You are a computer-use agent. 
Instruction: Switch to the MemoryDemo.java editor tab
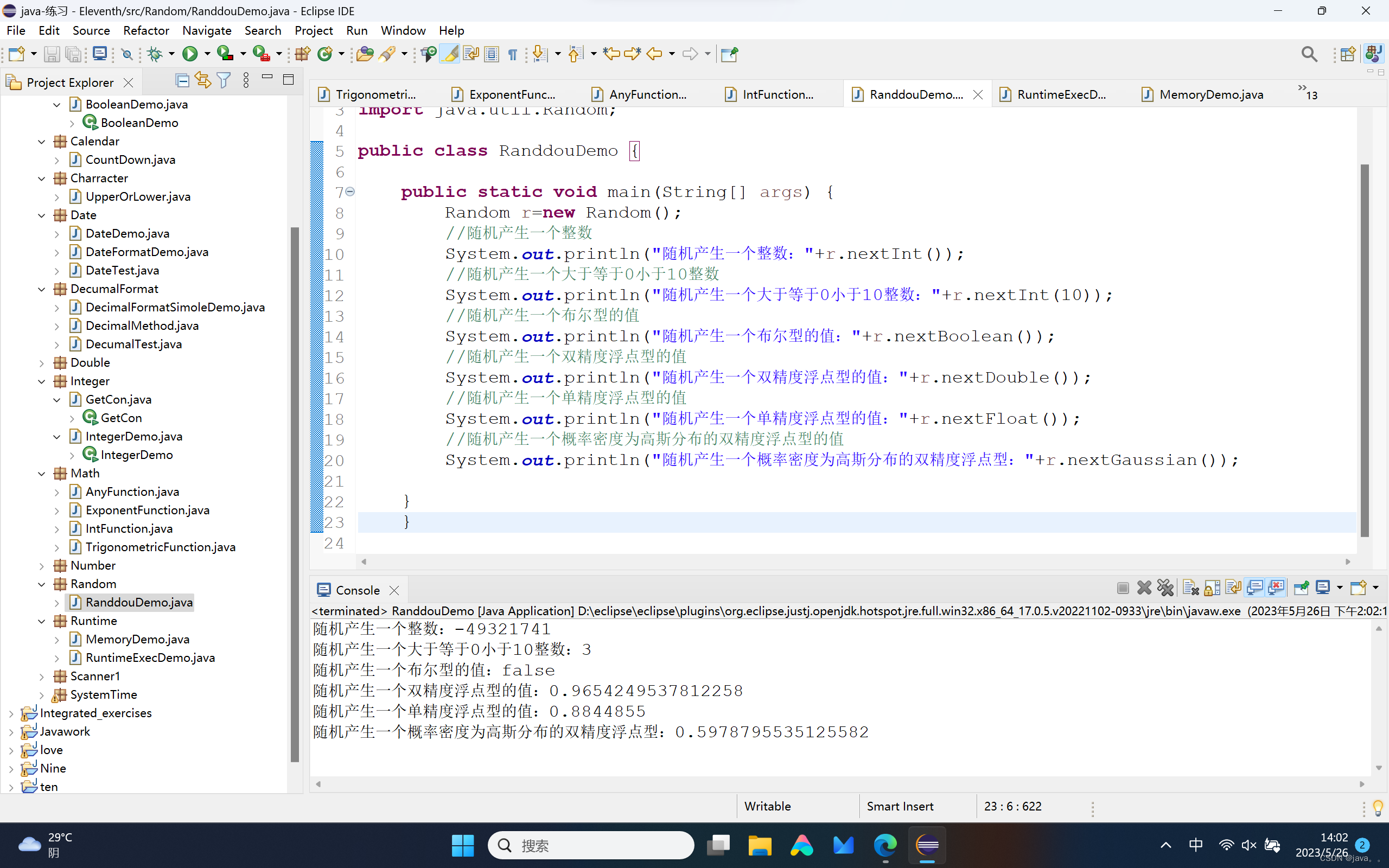(x=1210, y=94)
